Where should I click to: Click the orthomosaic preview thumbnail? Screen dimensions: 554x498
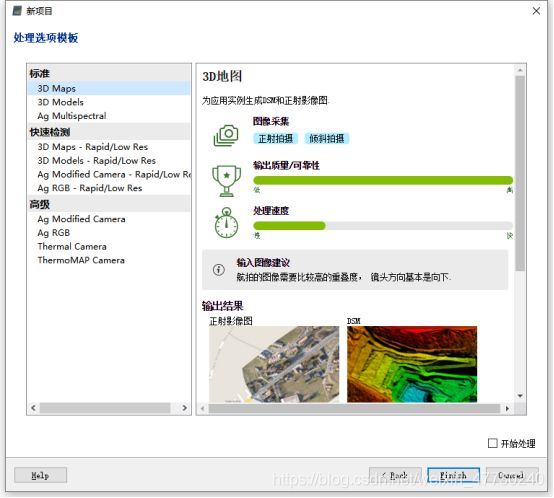coord(274,364)
